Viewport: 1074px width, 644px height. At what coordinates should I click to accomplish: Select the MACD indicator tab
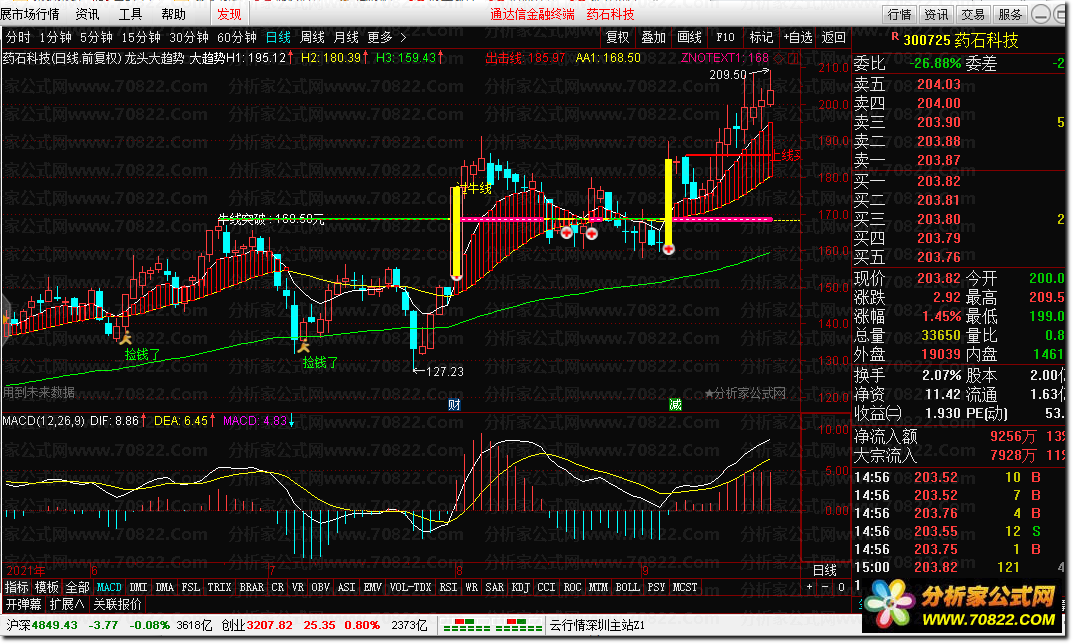pyautogui.click(x=109, y=587)
